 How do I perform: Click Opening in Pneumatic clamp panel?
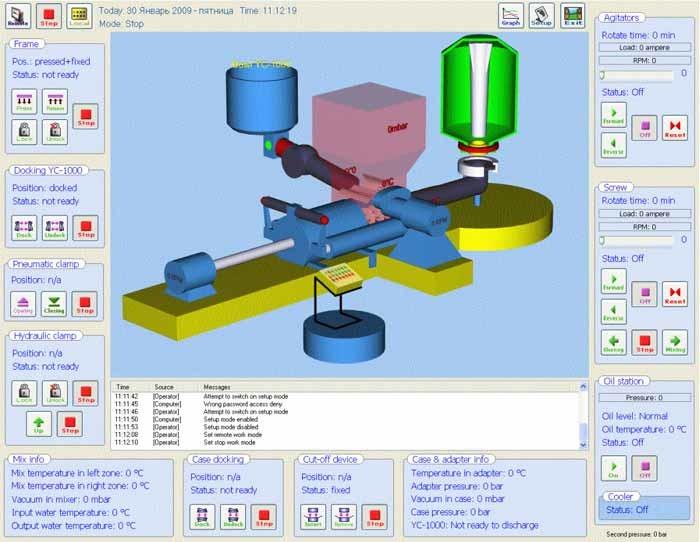[x=25, y=304]
